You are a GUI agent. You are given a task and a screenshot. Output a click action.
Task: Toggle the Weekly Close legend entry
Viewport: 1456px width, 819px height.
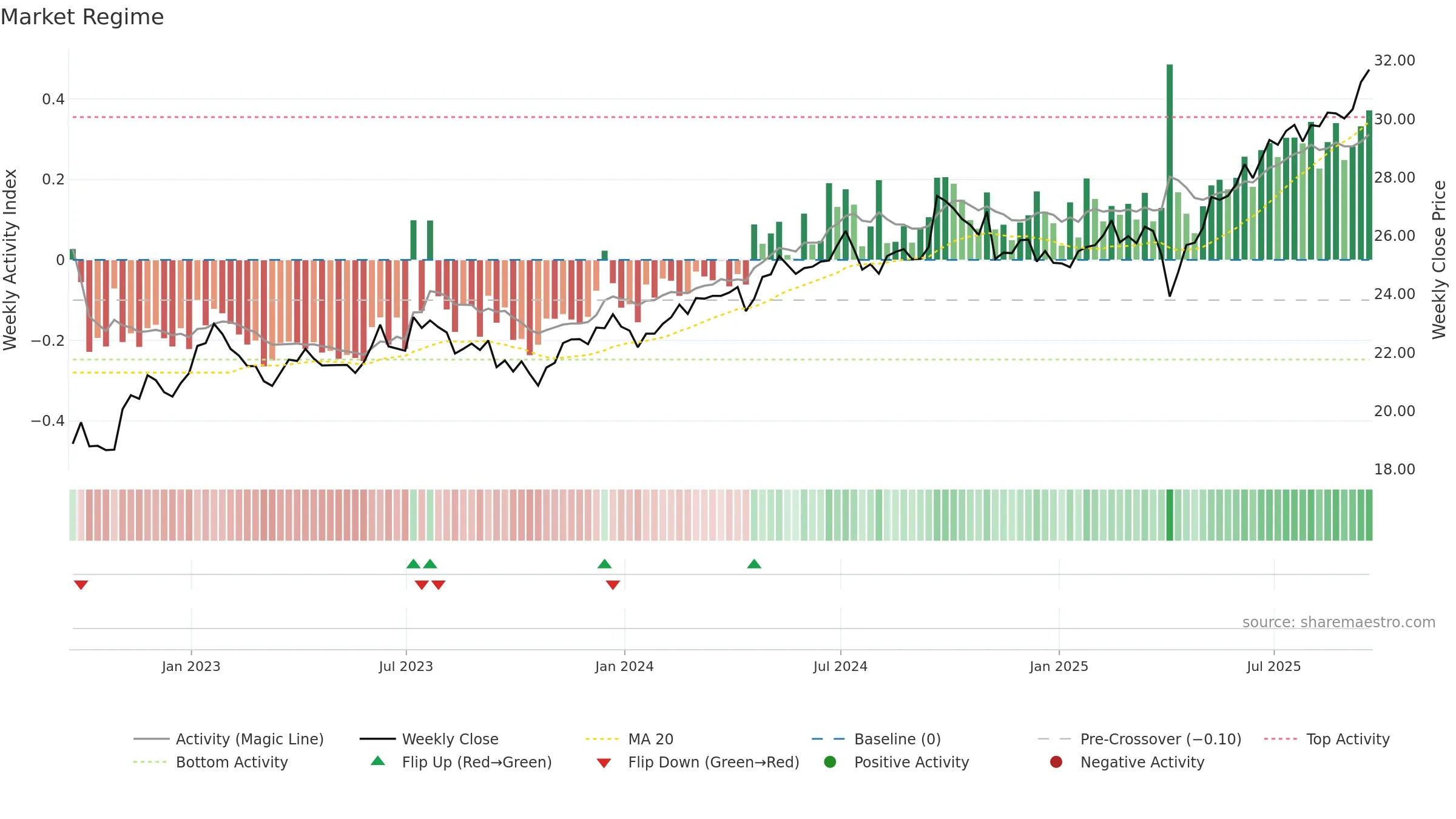click(429, 739)
